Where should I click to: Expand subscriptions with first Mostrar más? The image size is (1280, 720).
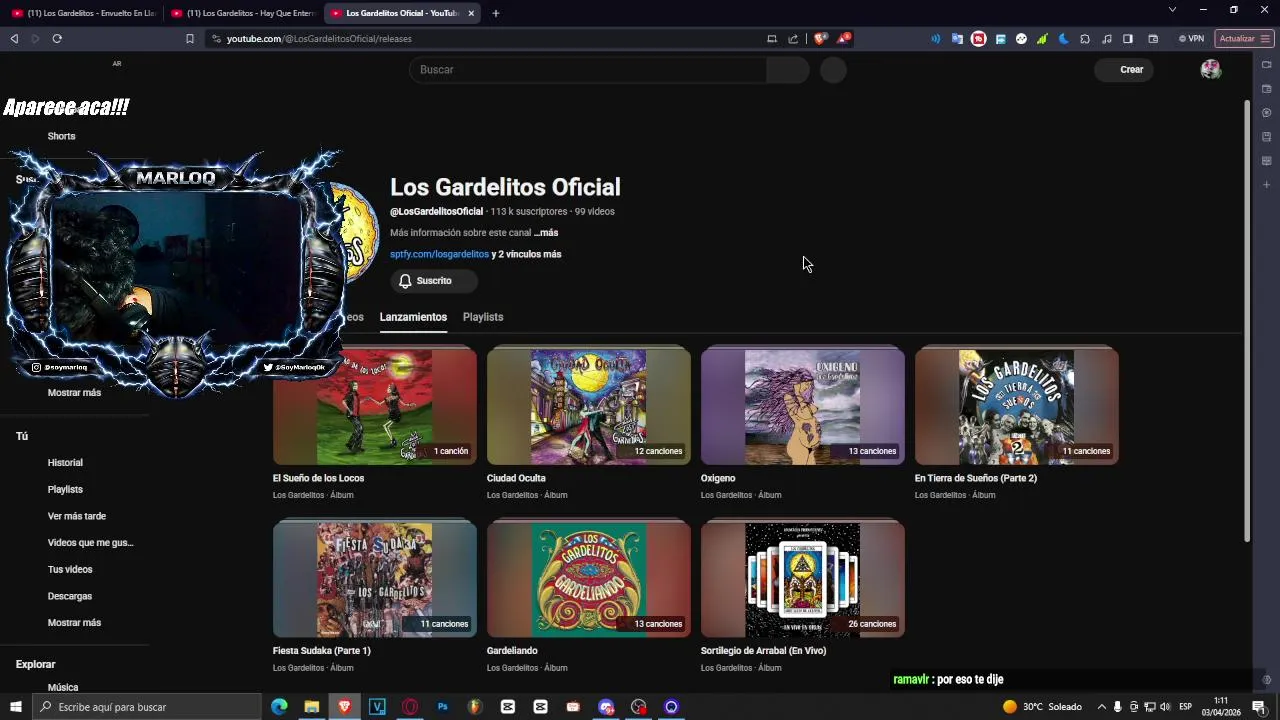click(74, 393)
